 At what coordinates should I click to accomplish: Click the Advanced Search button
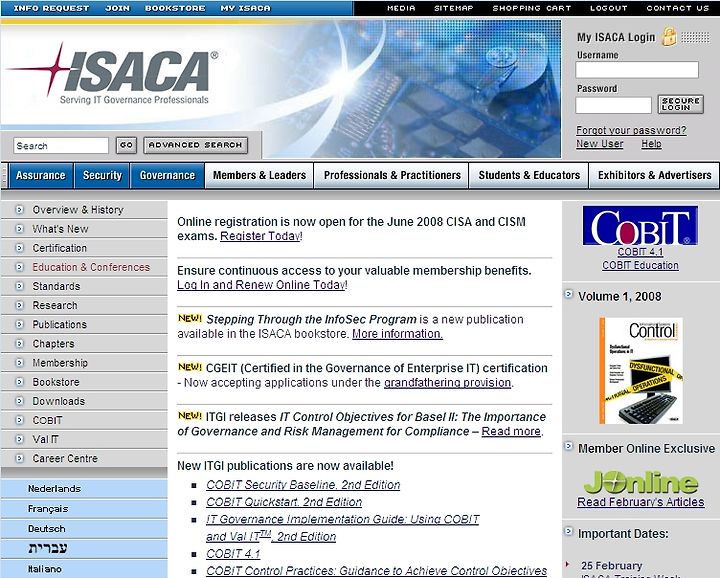click(x=196, y=145)
